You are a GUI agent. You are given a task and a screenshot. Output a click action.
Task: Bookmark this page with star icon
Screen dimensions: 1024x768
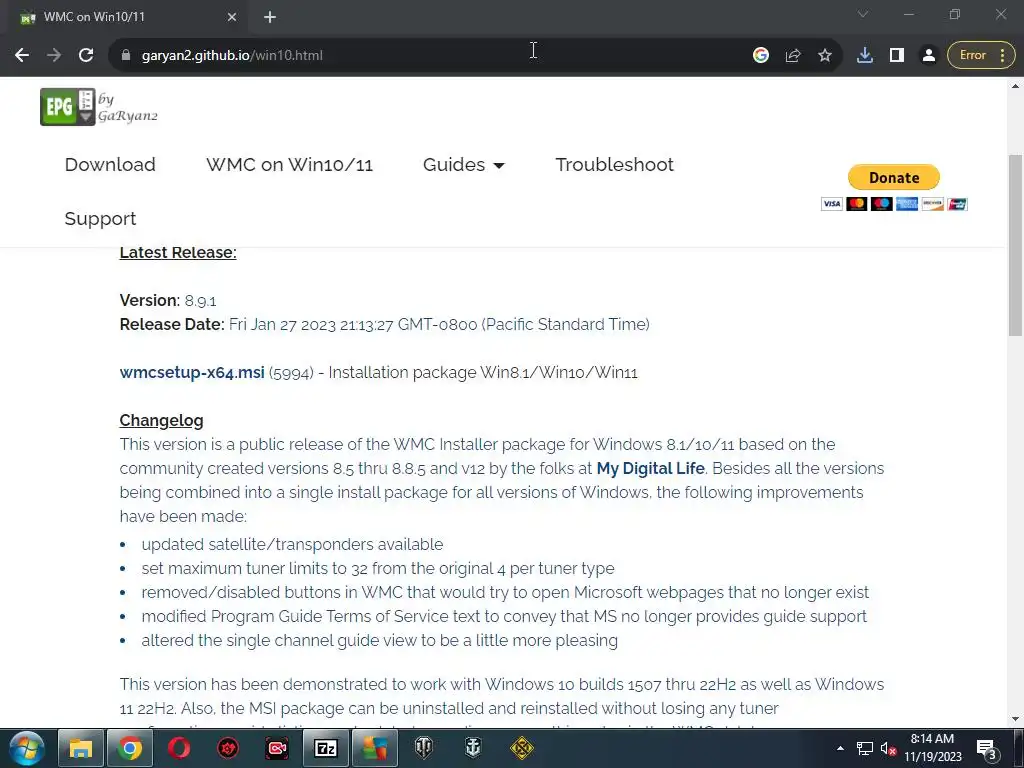tap(825, 56)
